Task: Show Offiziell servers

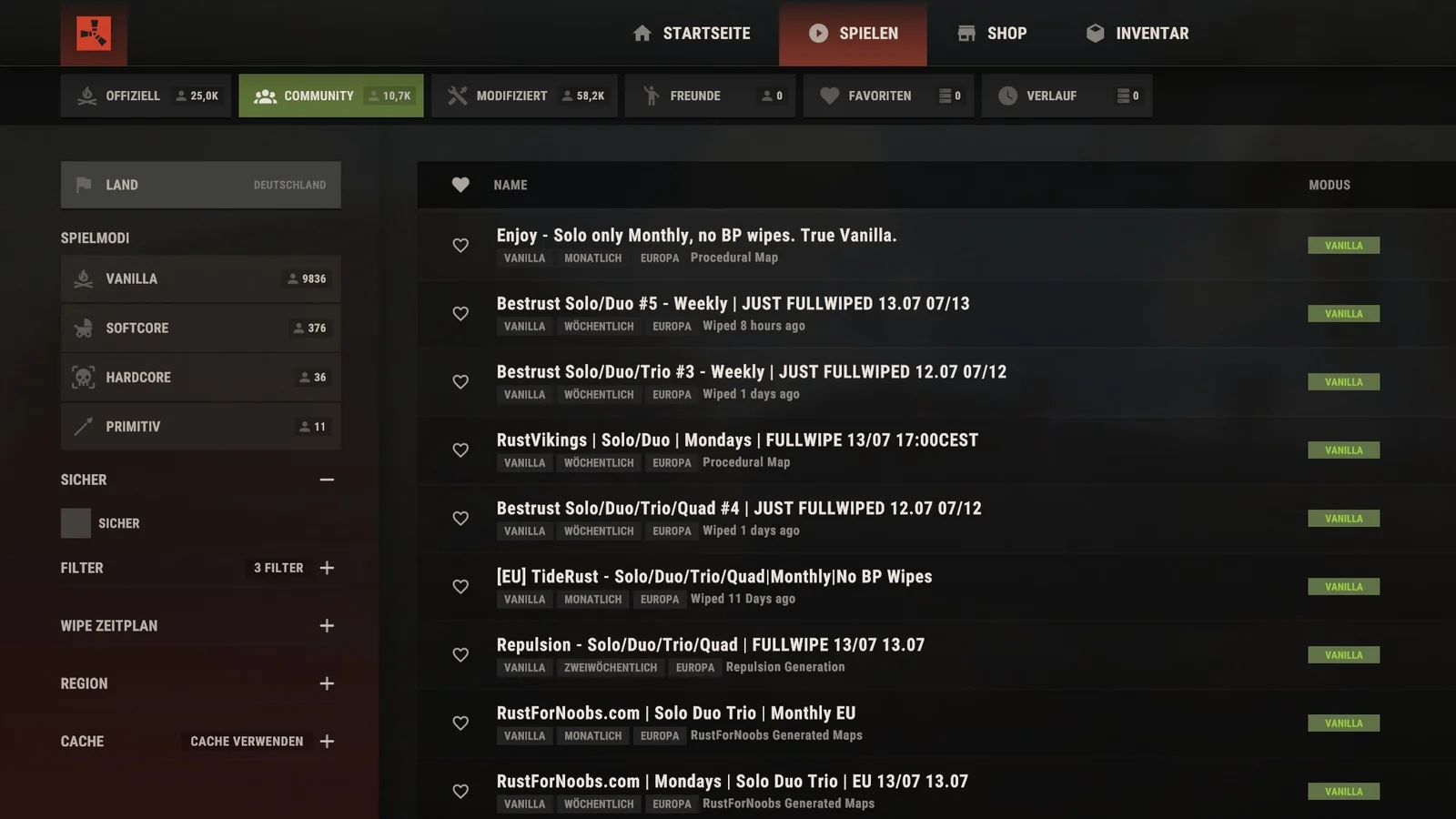Action: [x=146, y=96]
